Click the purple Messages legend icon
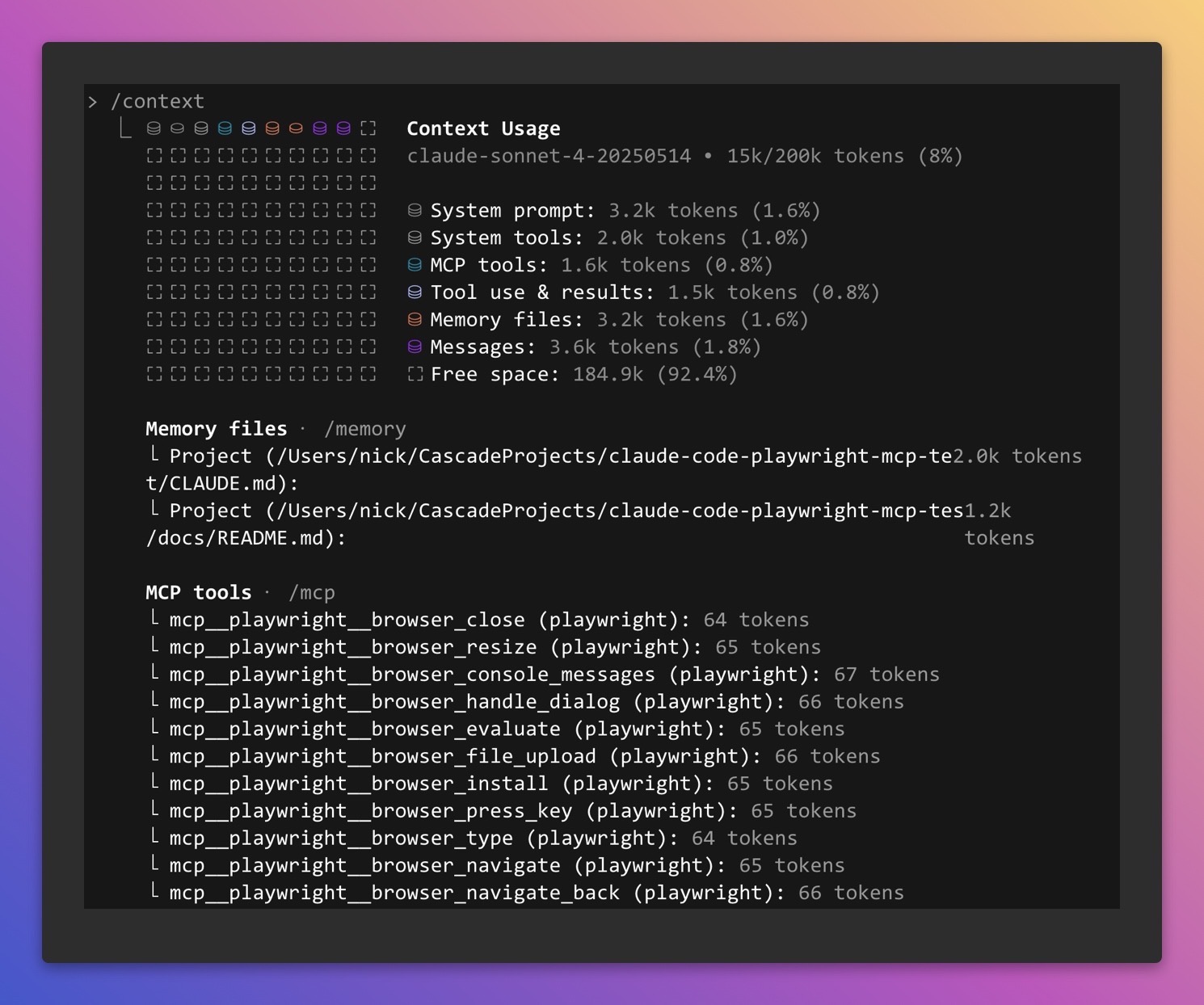Screen dimensions: 1204x1005 pos(415,347)
